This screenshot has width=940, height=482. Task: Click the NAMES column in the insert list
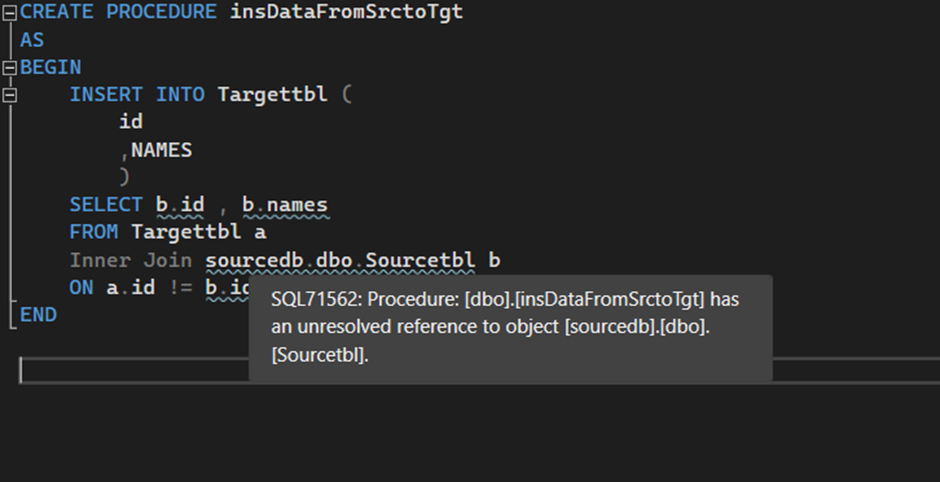pyautogui.click(x=161, y=150)
